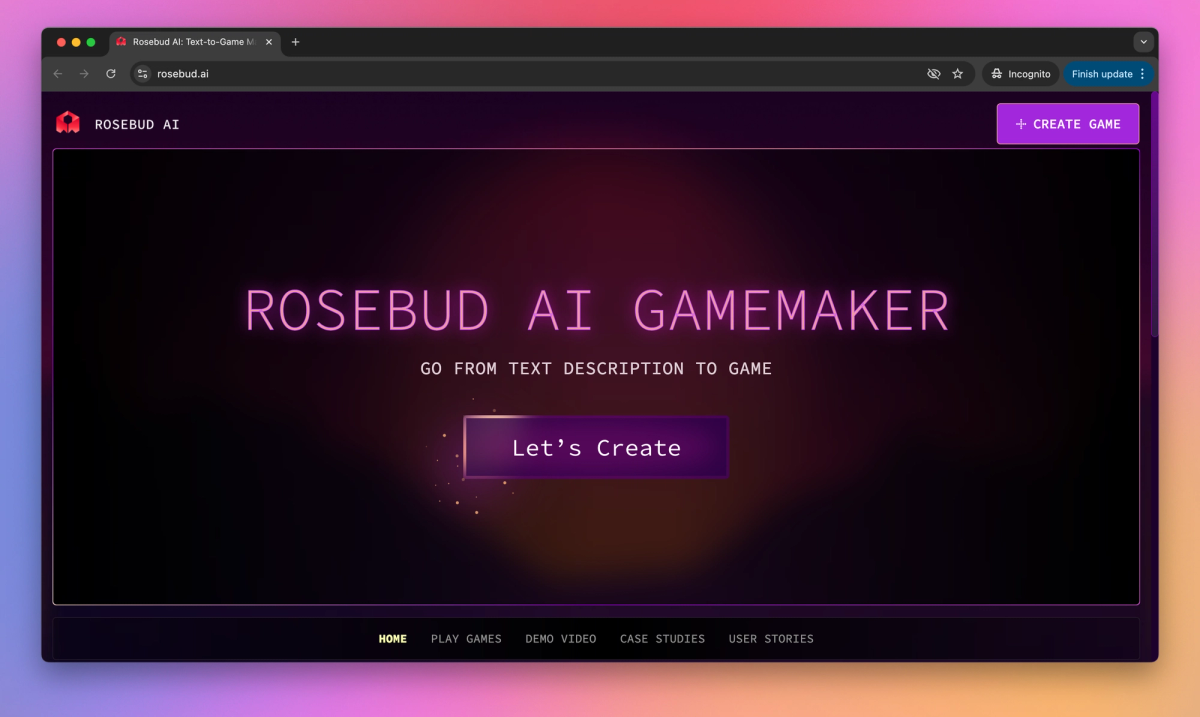Bookmark this page with the star icon
This screenshot has height=717, width=1200.
(x=958, y=74)
